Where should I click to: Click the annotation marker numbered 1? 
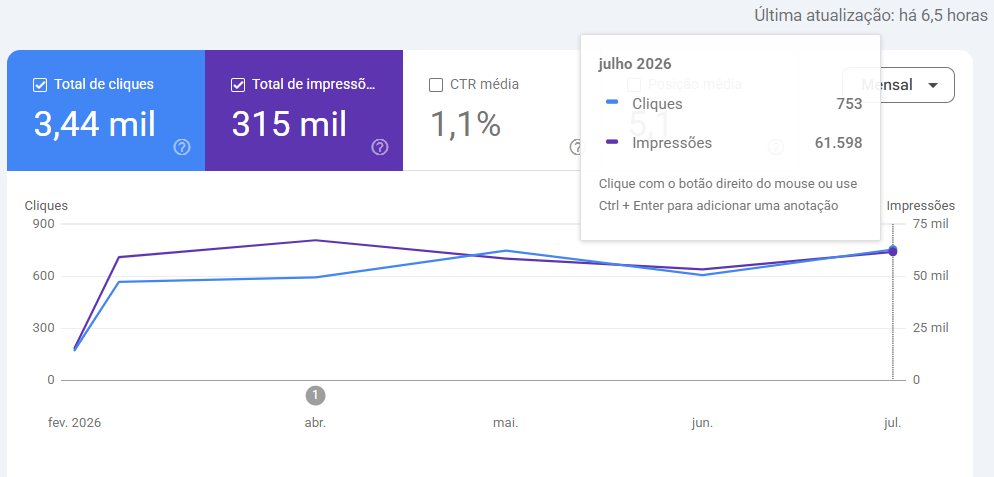tap(315, 396)
